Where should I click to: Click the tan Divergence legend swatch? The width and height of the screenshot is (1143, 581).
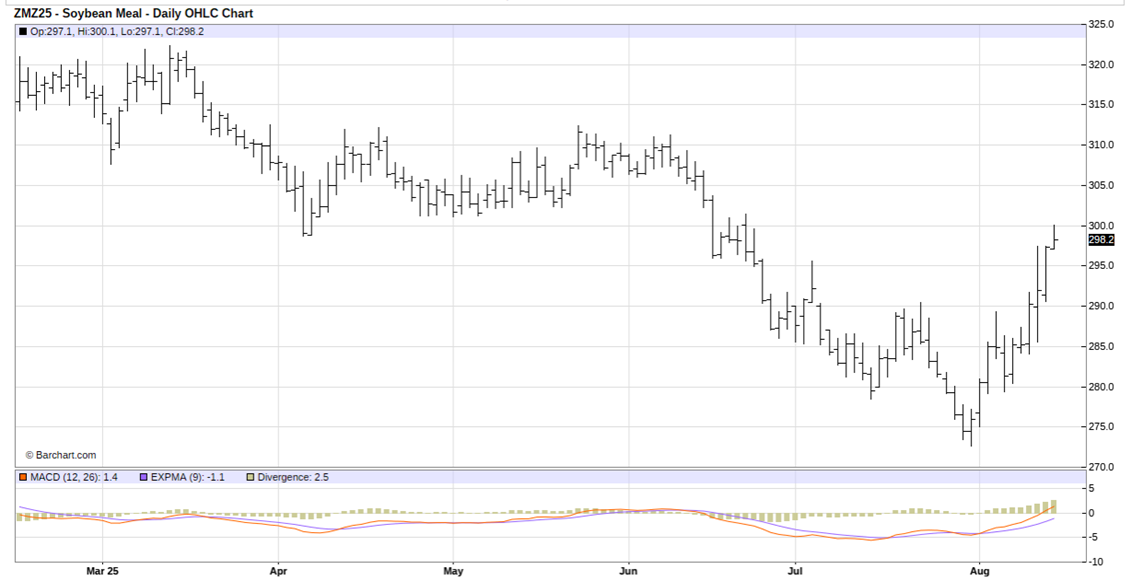point(250,477)
